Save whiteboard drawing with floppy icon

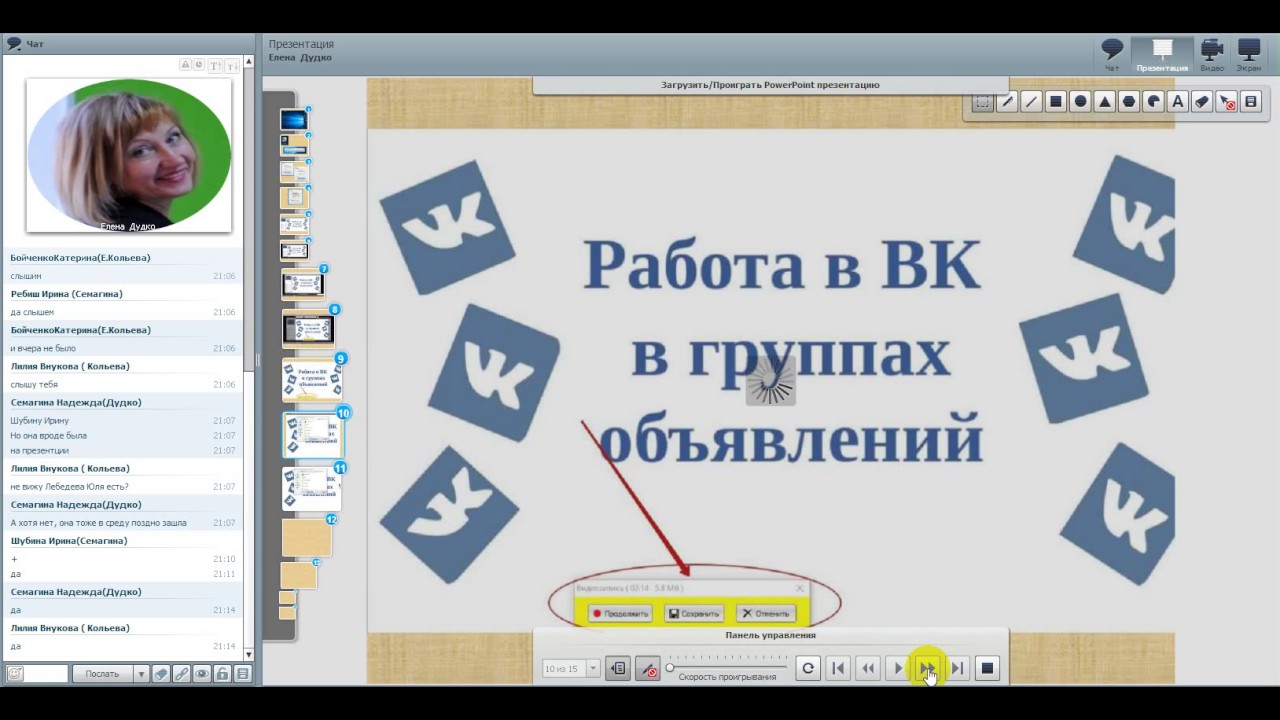pos(1250,102)
